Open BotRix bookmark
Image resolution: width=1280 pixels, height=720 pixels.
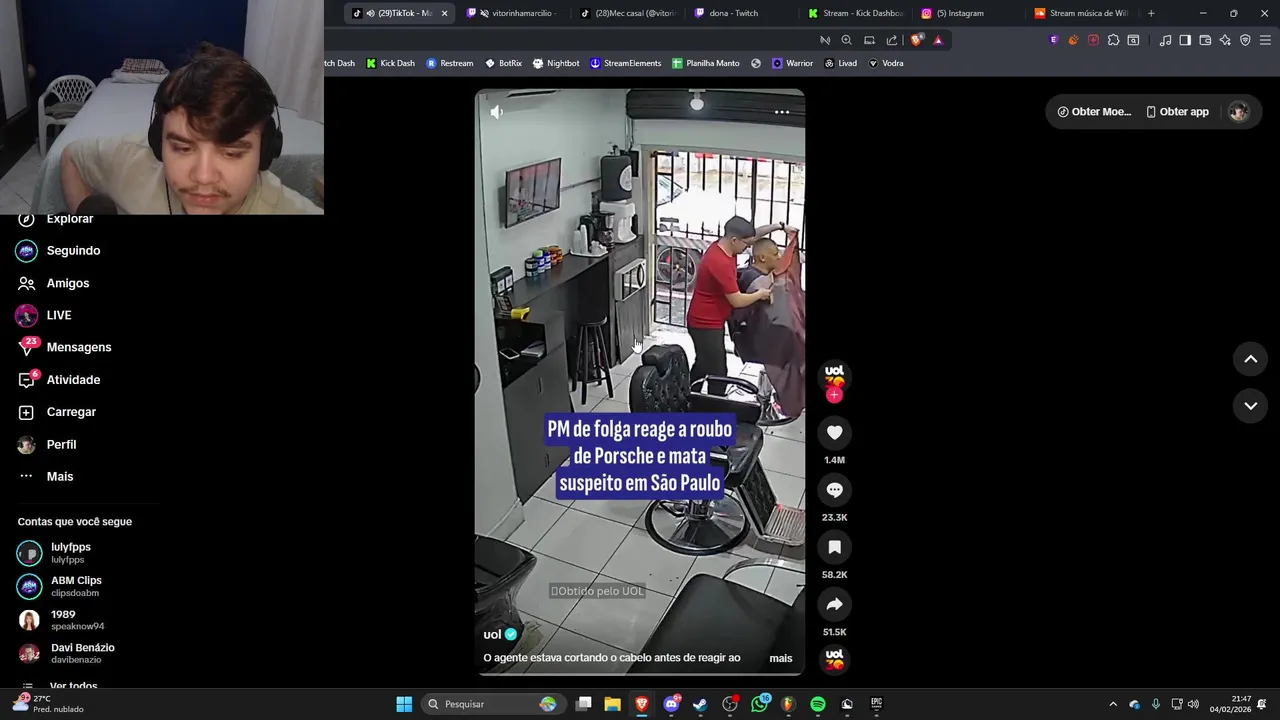pyautogui.click(x=503, y=63)
